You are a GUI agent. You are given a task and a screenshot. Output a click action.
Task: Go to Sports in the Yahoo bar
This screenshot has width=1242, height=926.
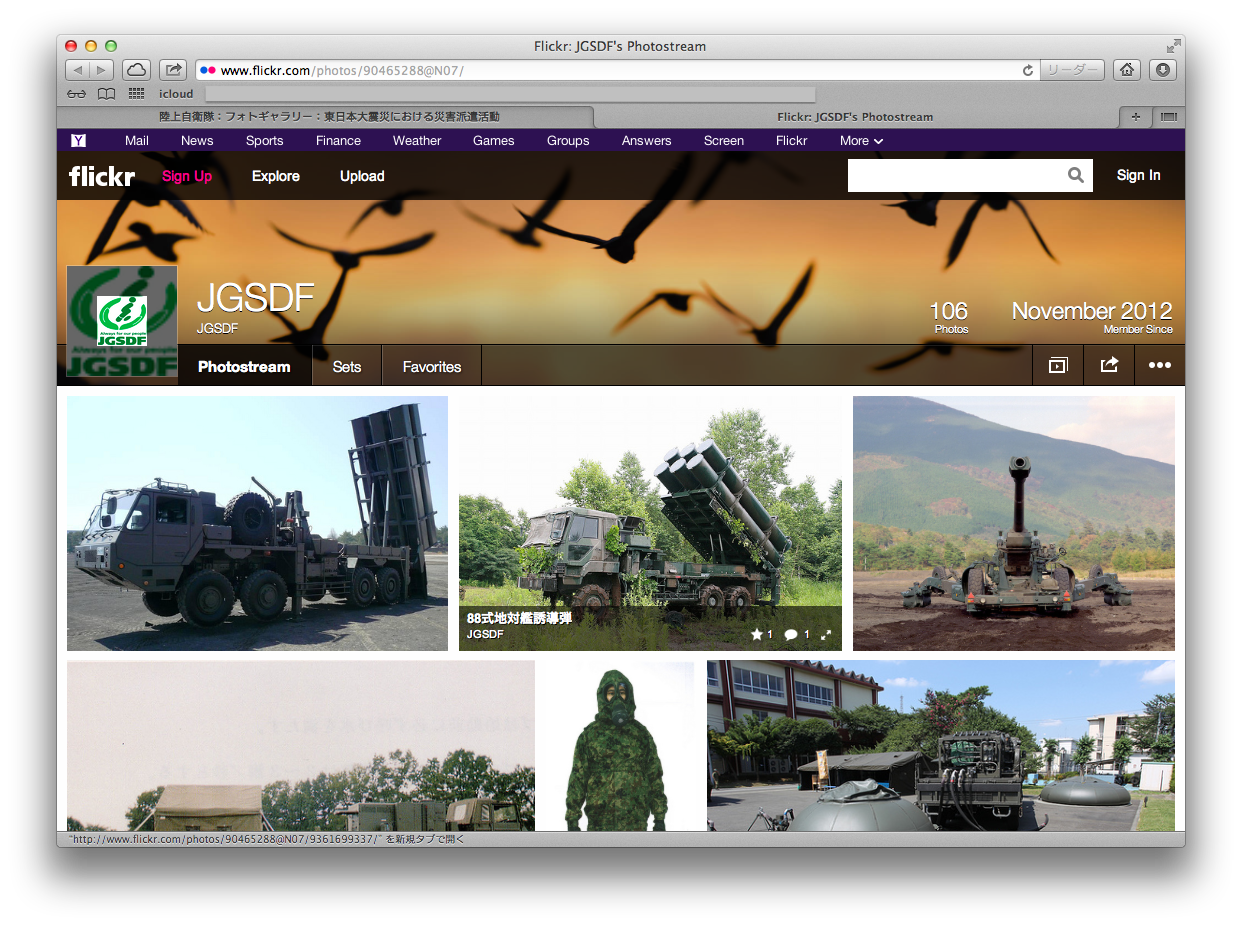[265, 141]
